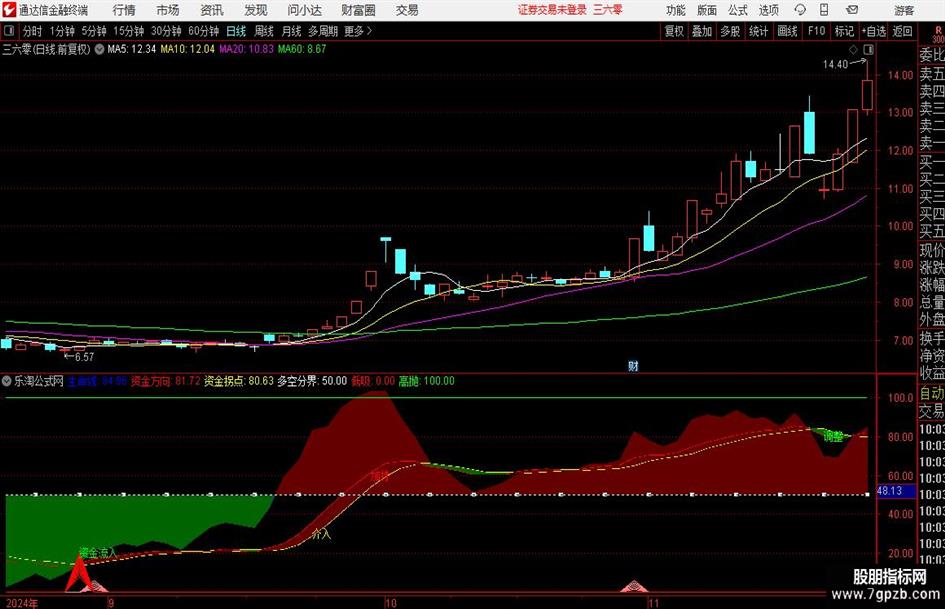The width and height of the screenshot is (945, 609).
Task: Click the MA10: 12.04 value
Action: click(187, 49)
